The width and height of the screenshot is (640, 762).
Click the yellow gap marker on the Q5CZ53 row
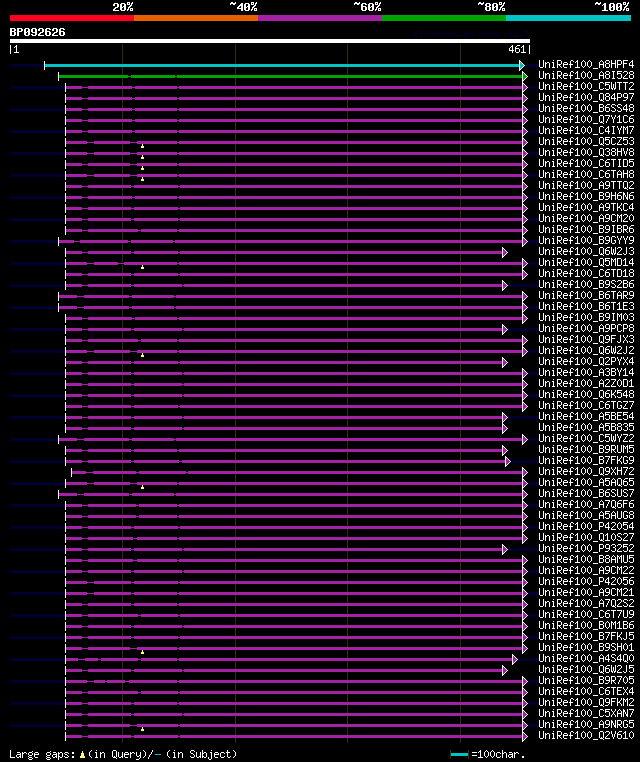point(142,146)
